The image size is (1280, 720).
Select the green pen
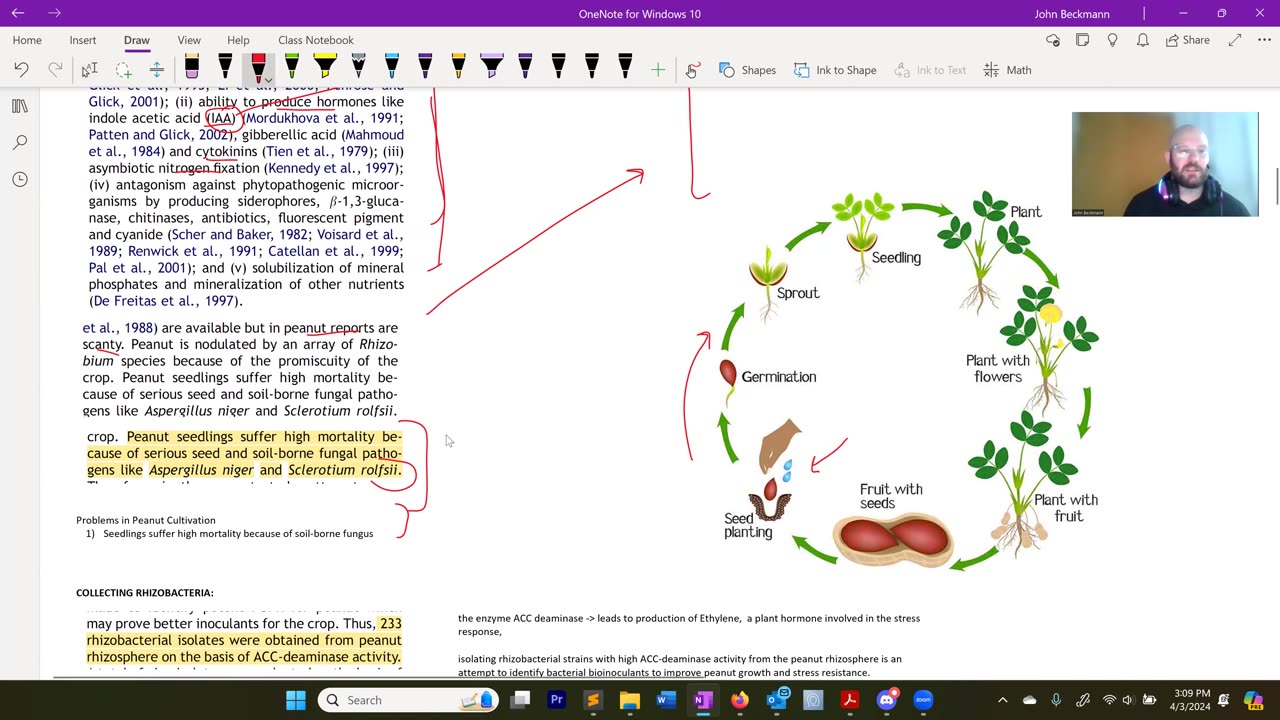tap(292, 68)
